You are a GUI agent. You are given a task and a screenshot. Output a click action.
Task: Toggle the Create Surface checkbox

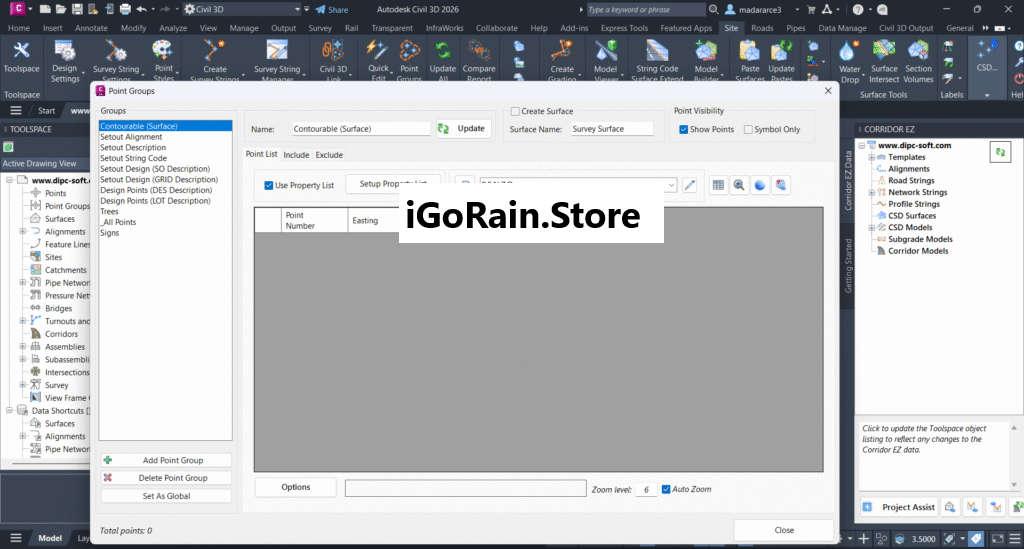click(x=515, y=112)
